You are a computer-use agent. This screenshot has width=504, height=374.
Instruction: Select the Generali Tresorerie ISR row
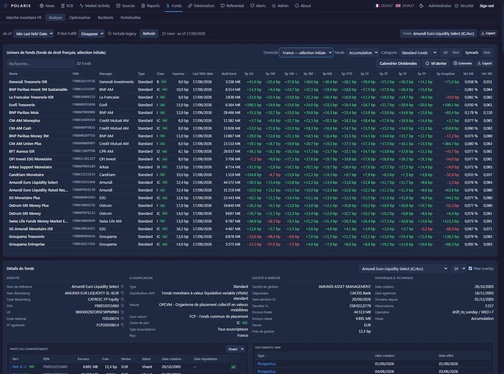coord(250,82)
